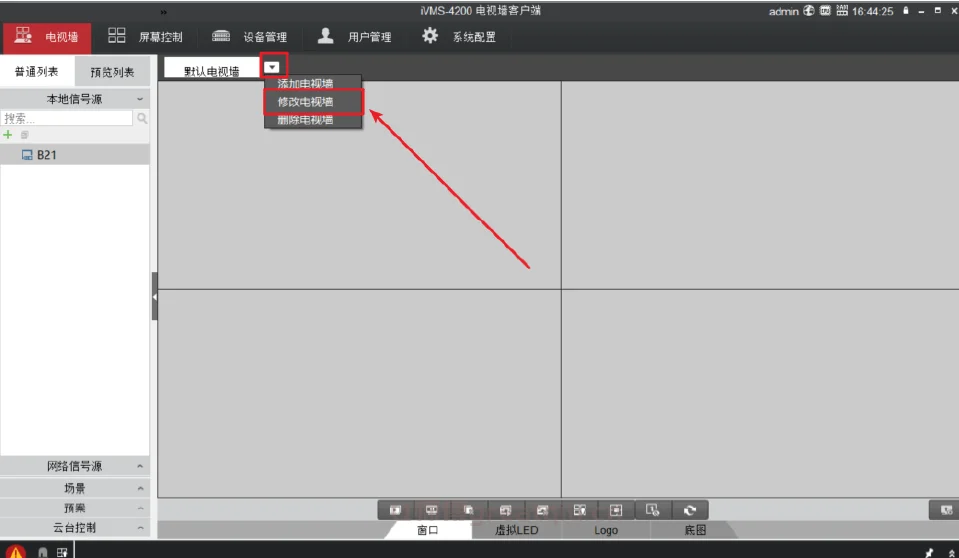Open the 默认电视墙 dropdown arrow
The height and width of the screenshot is (558, 959).
pos(272,67)
